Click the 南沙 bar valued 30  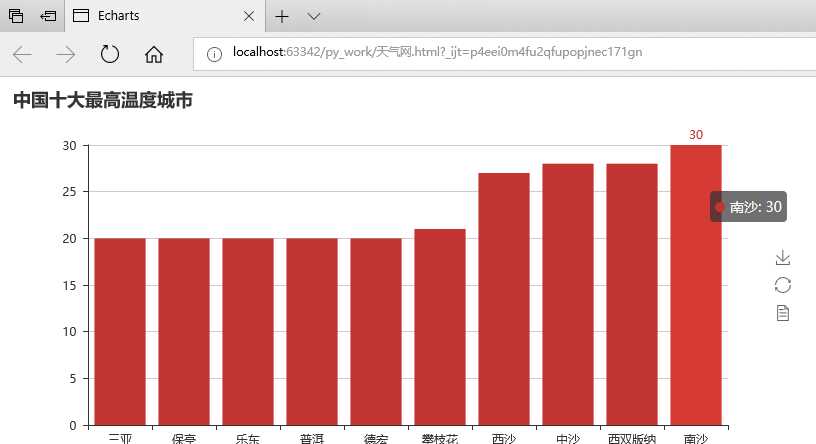696,285
